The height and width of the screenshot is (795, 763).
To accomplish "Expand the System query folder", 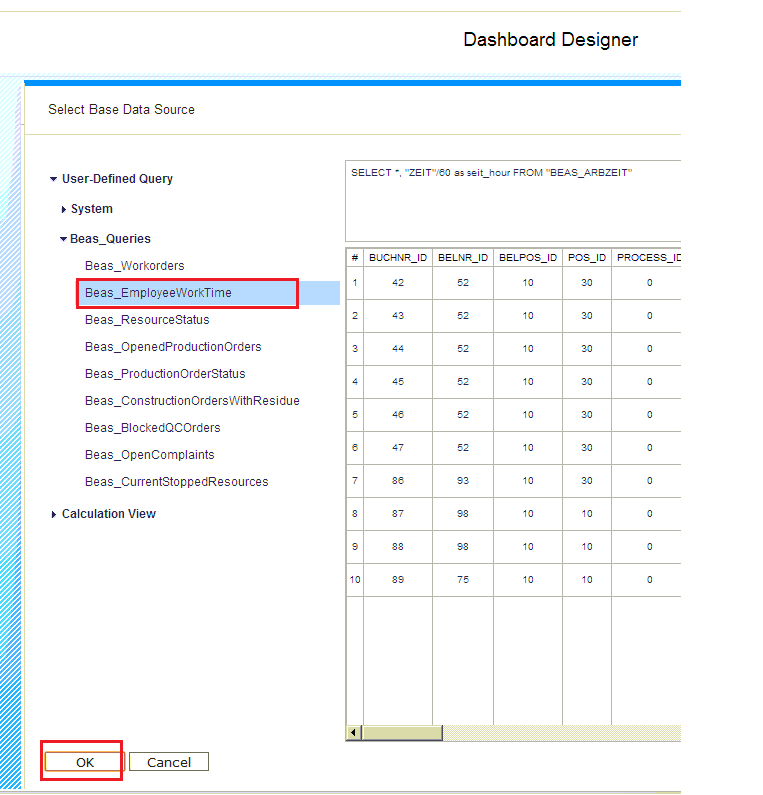I will 64,210.
